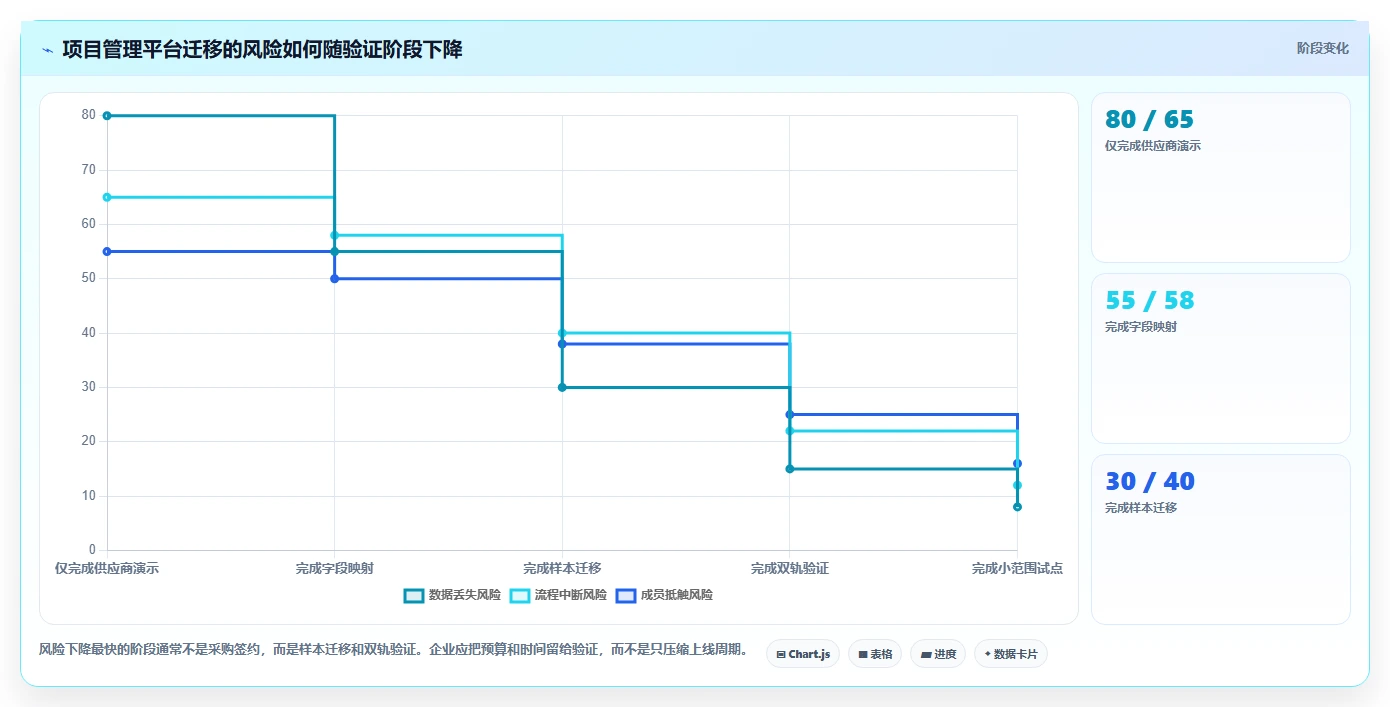Click the y-axis value 40

click(89, 333)
